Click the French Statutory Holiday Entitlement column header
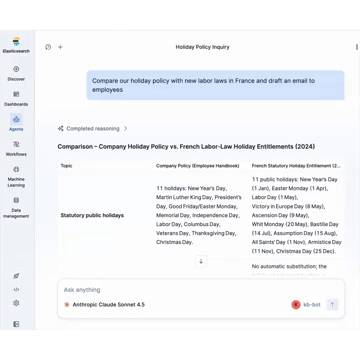Image resolution: width=360 pixels, height=360 pixels. (296, 166)
